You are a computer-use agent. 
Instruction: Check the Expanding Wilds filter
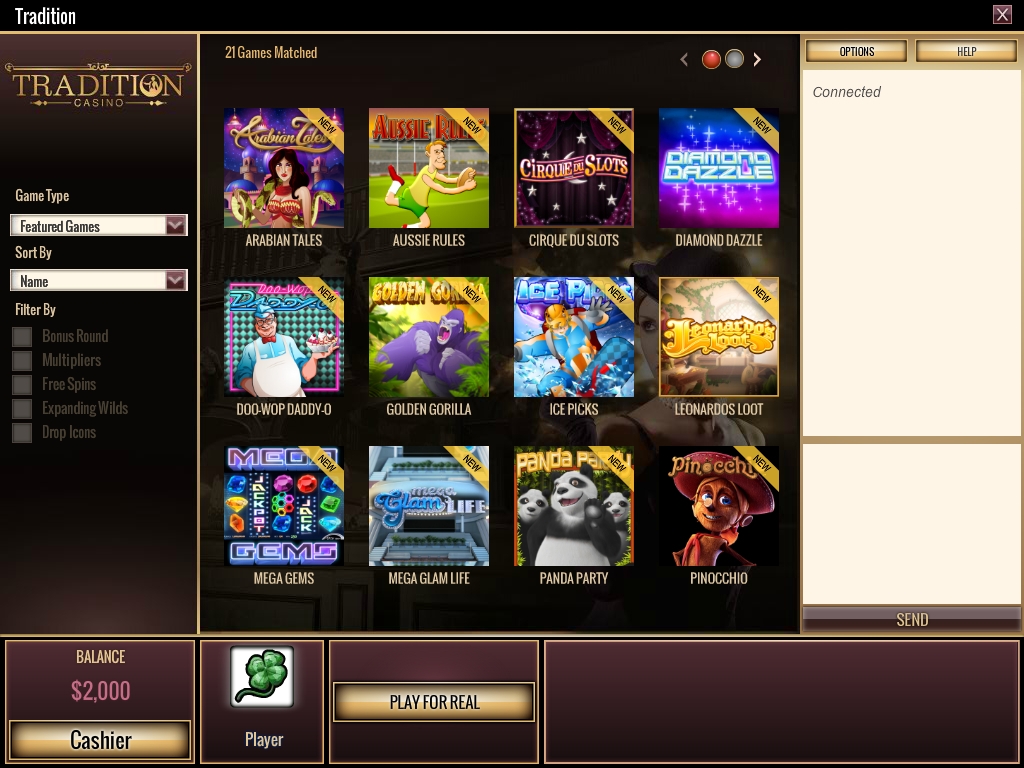click(x=22, y=409)
